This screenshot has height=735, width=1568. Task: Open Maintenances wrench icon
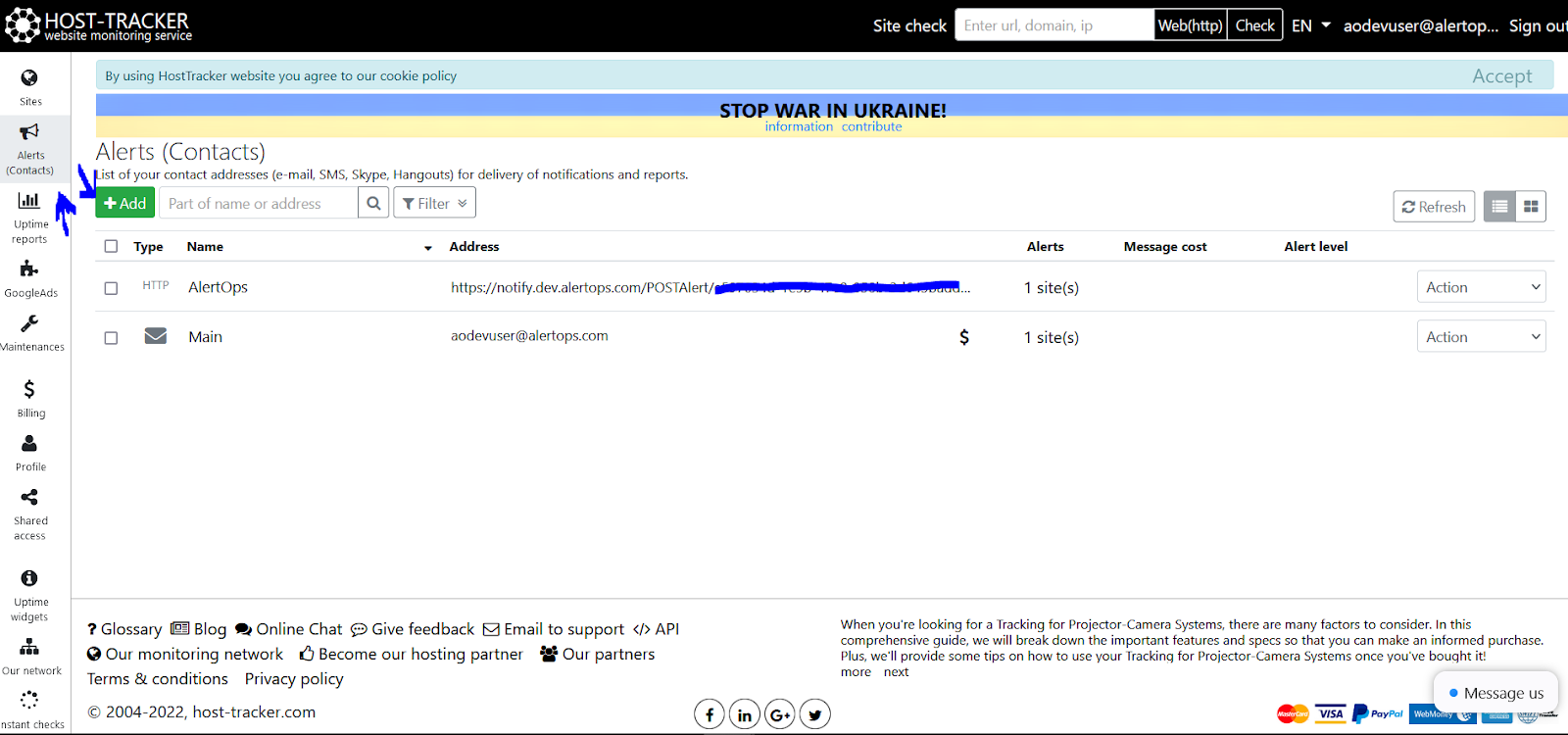tap(29, 323)
